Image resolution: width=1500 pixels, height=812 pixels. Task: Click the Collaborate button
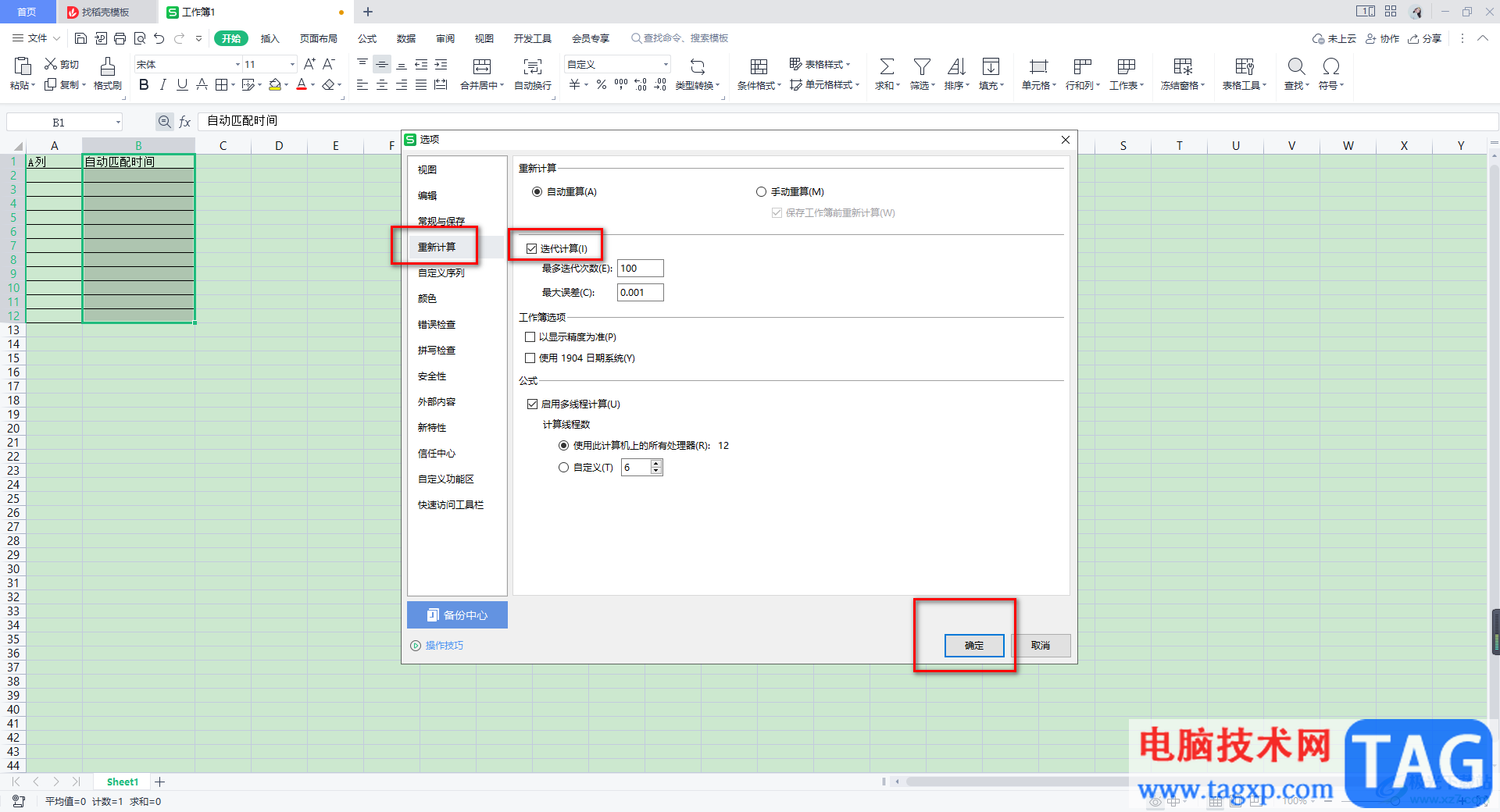pos(1382,38)
